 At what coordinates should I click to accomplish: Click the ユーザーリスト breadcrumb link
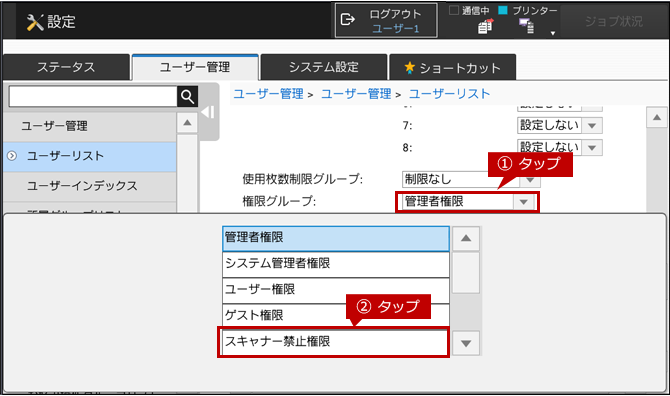click(449, 94)
